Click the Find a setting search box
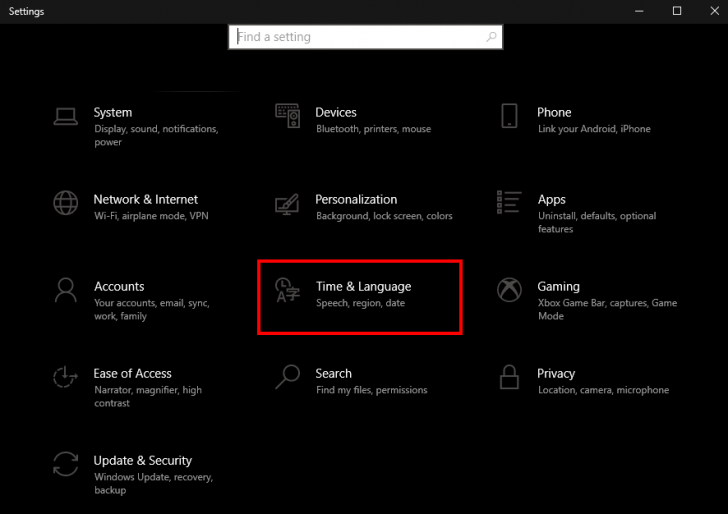The image size is (728, 514). 360,37
